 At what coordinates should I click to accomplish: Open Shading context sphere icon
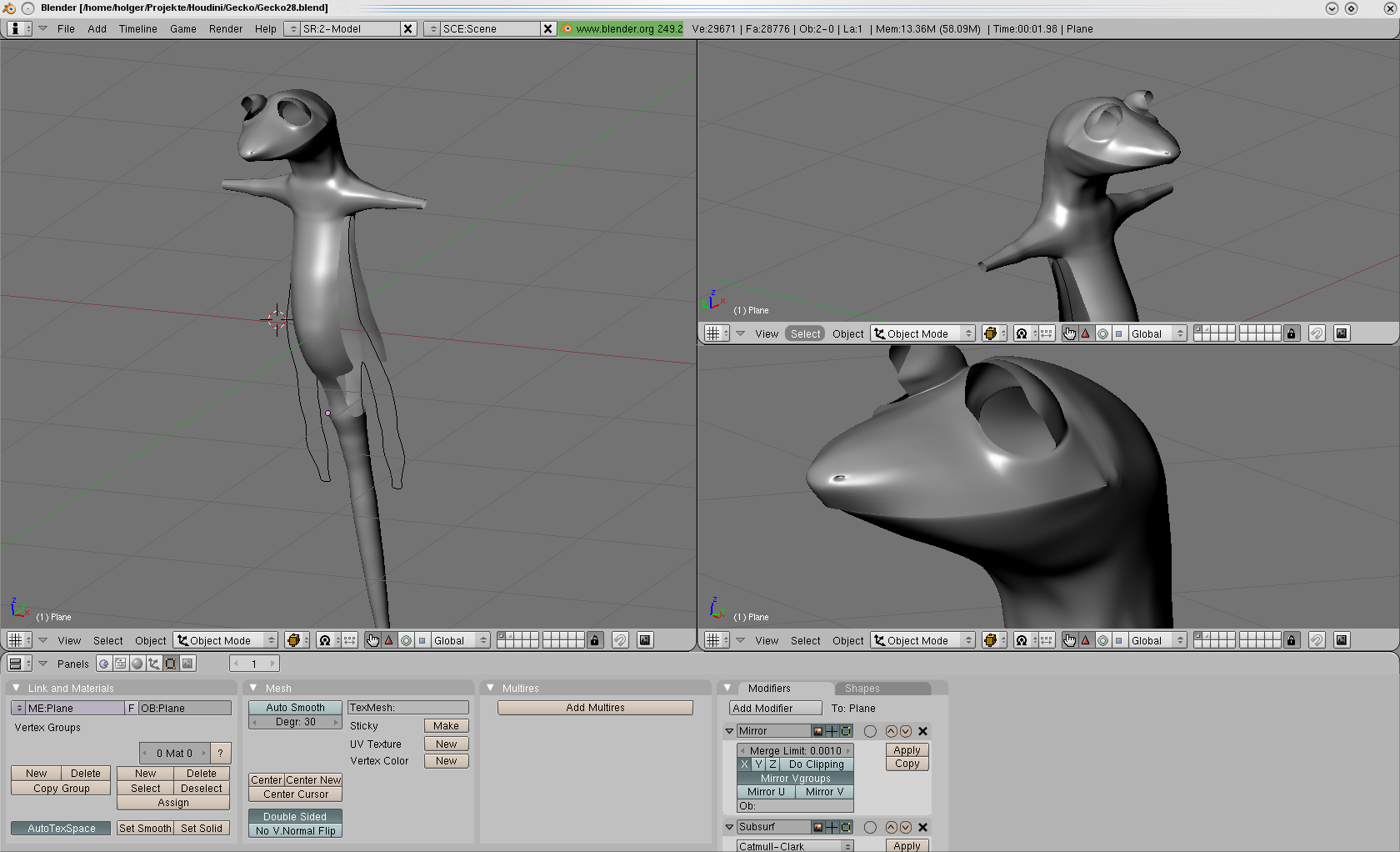coord(137,664)
